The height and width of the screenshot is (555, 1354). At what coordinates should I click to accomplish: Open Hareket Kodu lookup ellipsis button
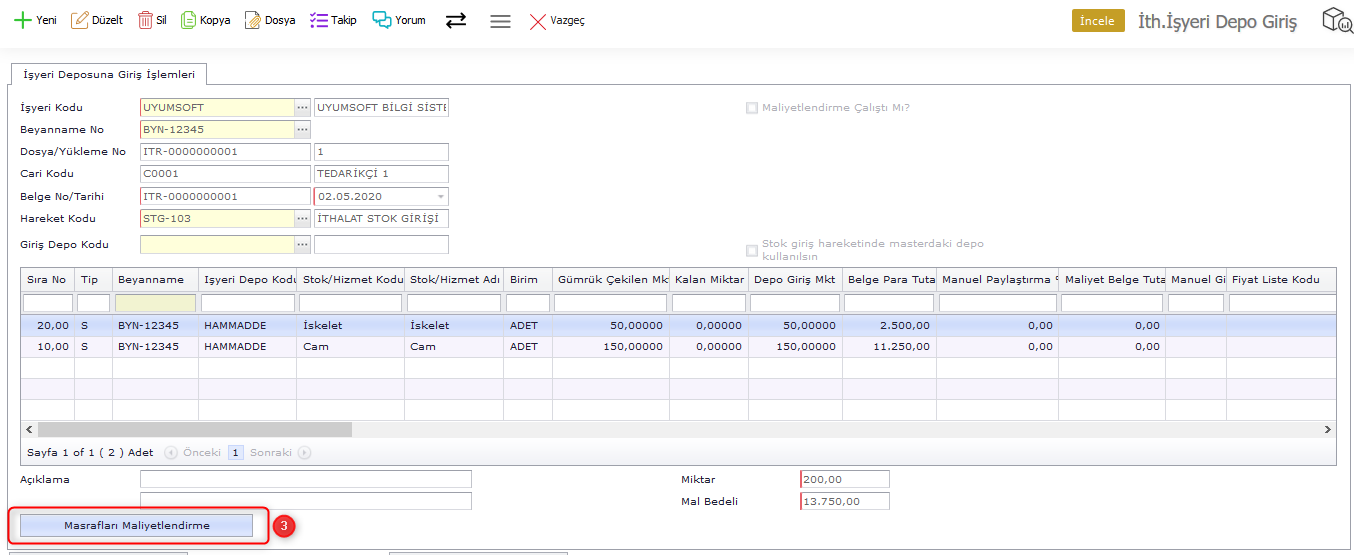[302, 219]
